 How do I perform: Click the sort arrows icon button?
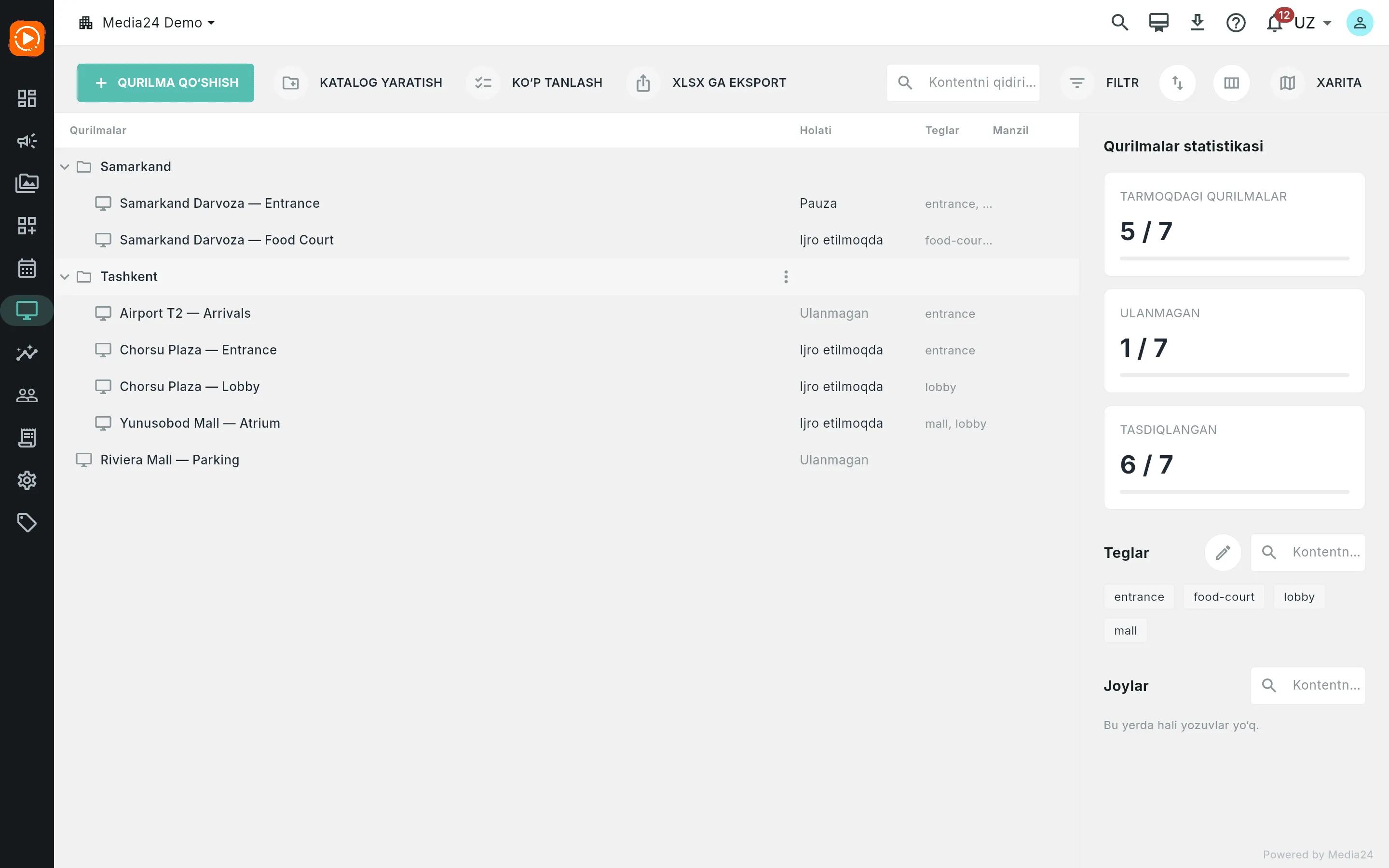tap(1177, 82)
